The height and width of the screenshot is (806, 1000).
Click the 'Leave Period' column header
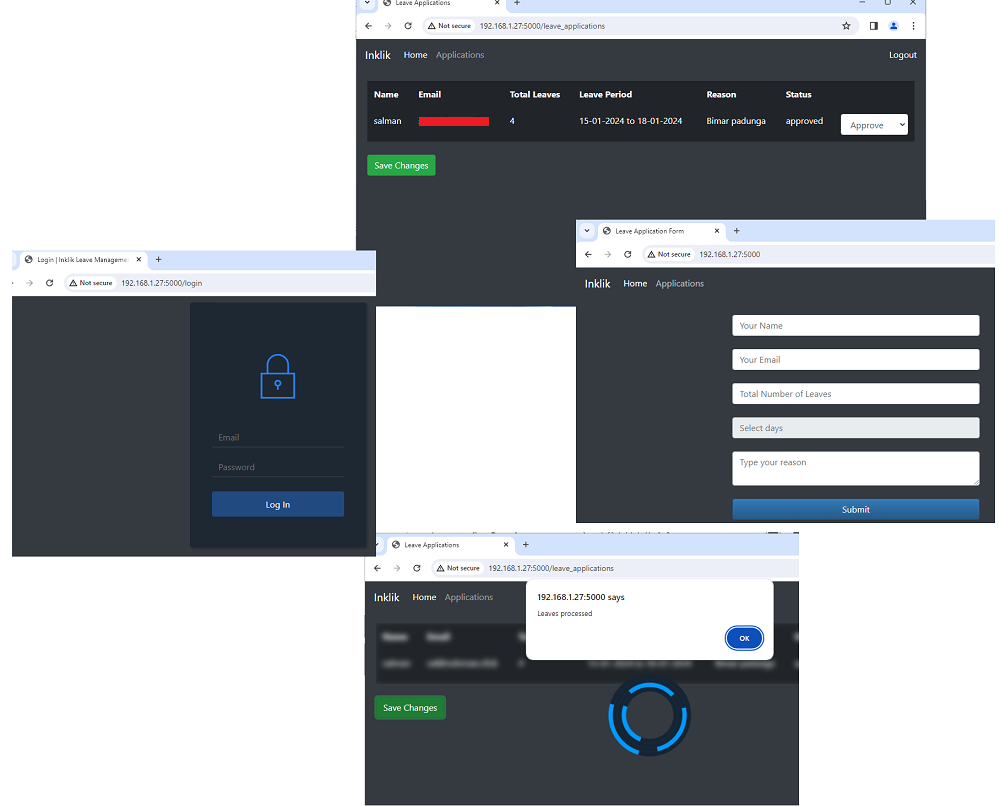[x=605, y=94]
